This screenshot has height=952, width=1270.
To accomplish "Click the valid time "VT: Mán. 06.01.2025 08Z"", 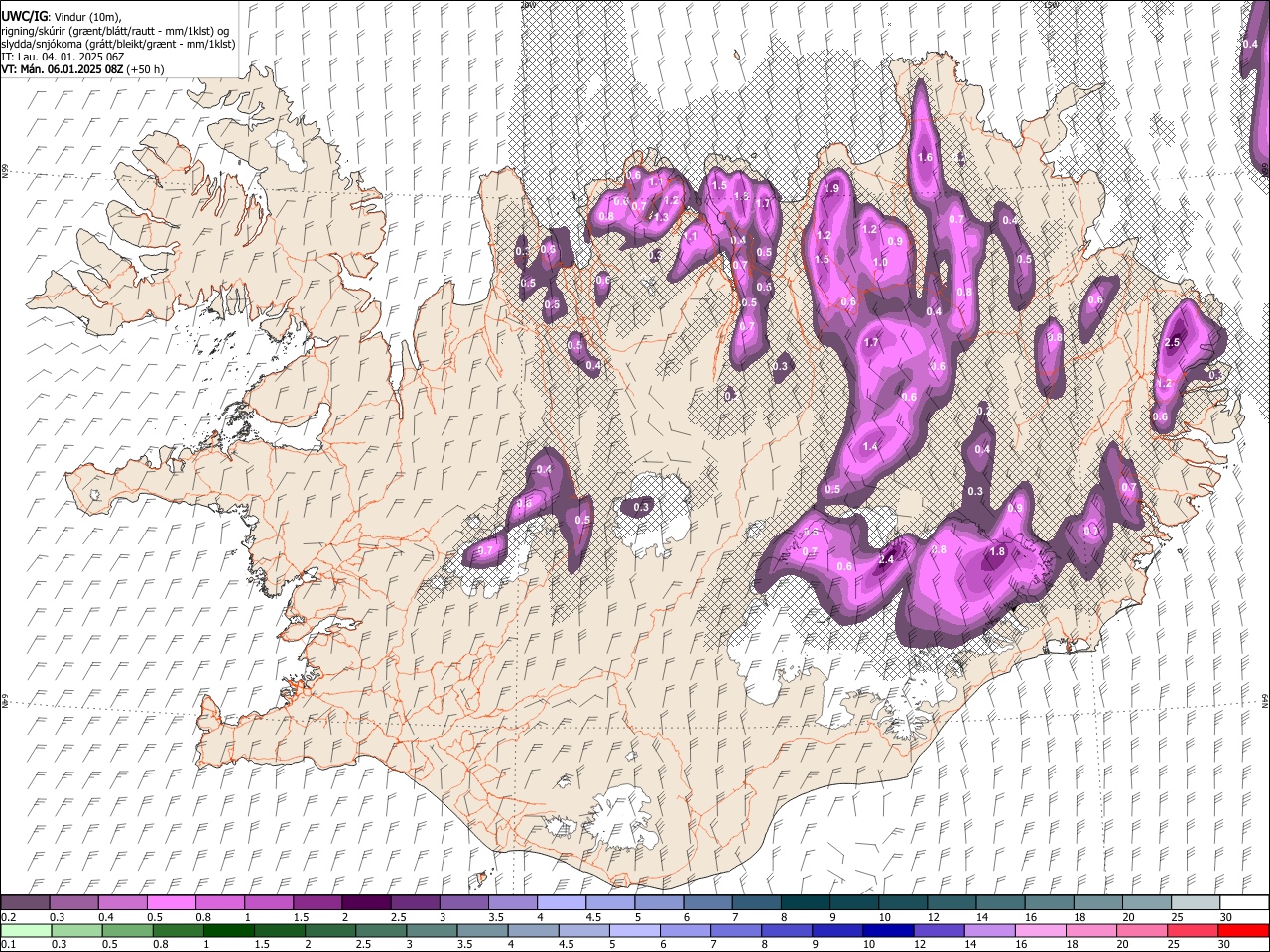I will coord(62,69).
